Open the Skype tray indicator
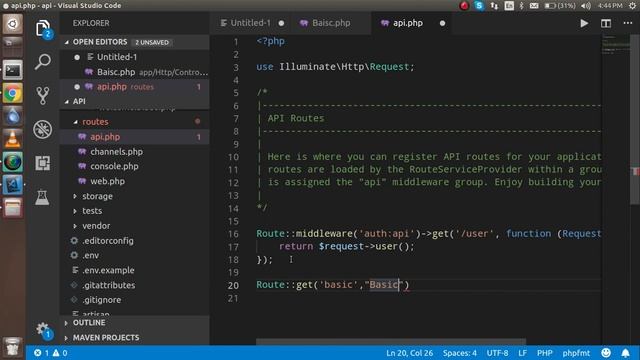 tap(479, 6)
